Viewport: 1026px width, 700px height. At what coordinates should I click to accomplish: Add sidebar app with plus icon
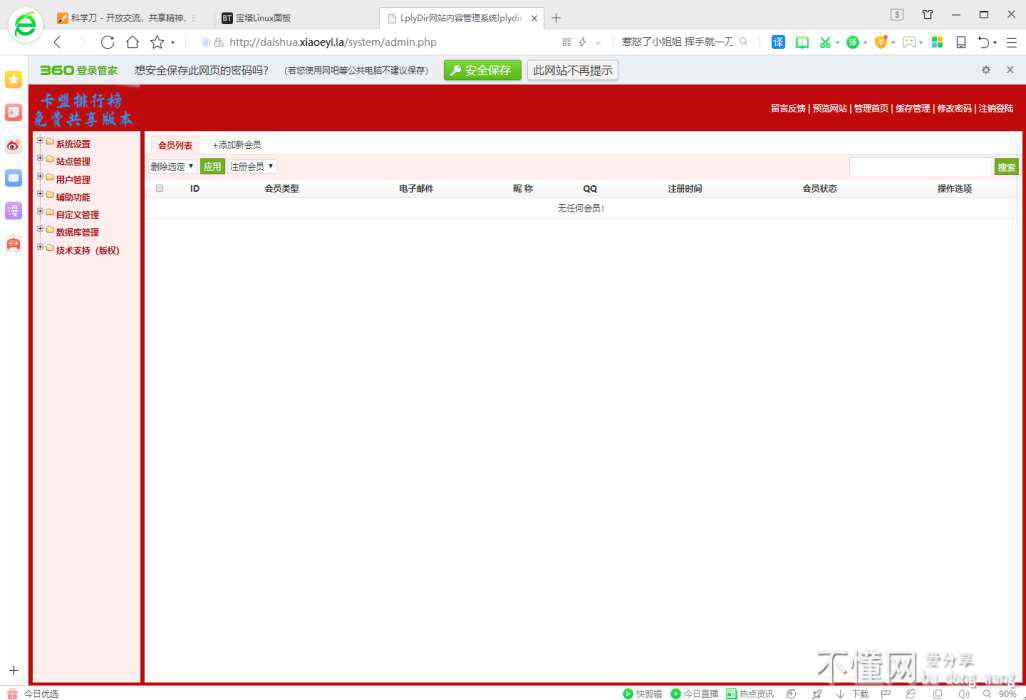point(14,671)
